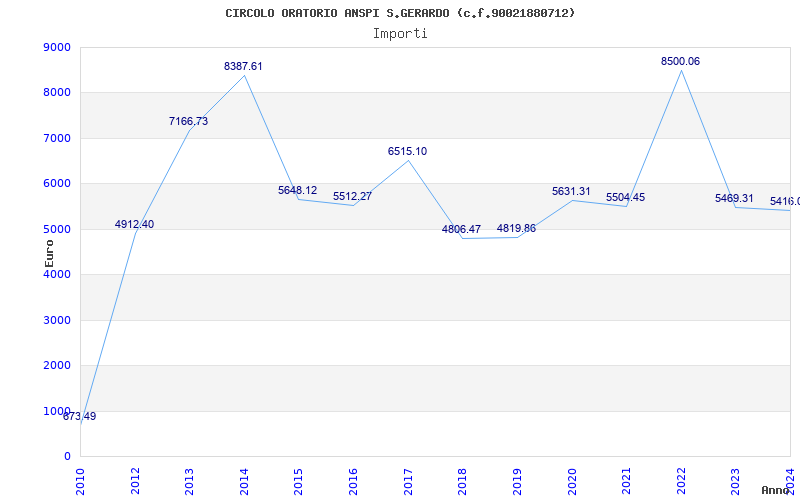Screen dimensions: 800x500
Task: Select the 2016 x-axis year label
Action: 354,482
